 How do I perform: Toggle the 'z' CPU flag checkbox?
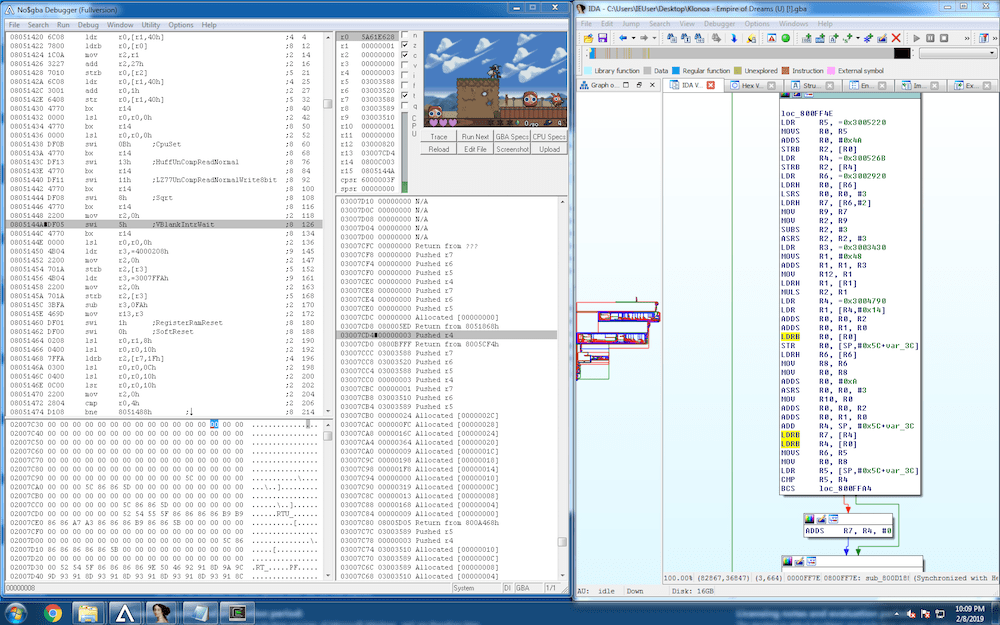[x=404, y=45]
